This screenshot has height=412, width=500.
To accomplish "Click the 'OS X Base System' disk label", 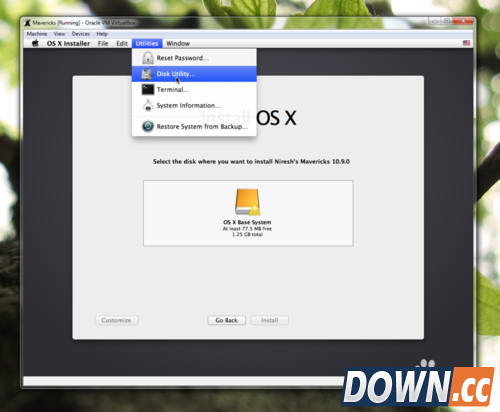I will 247,222.
